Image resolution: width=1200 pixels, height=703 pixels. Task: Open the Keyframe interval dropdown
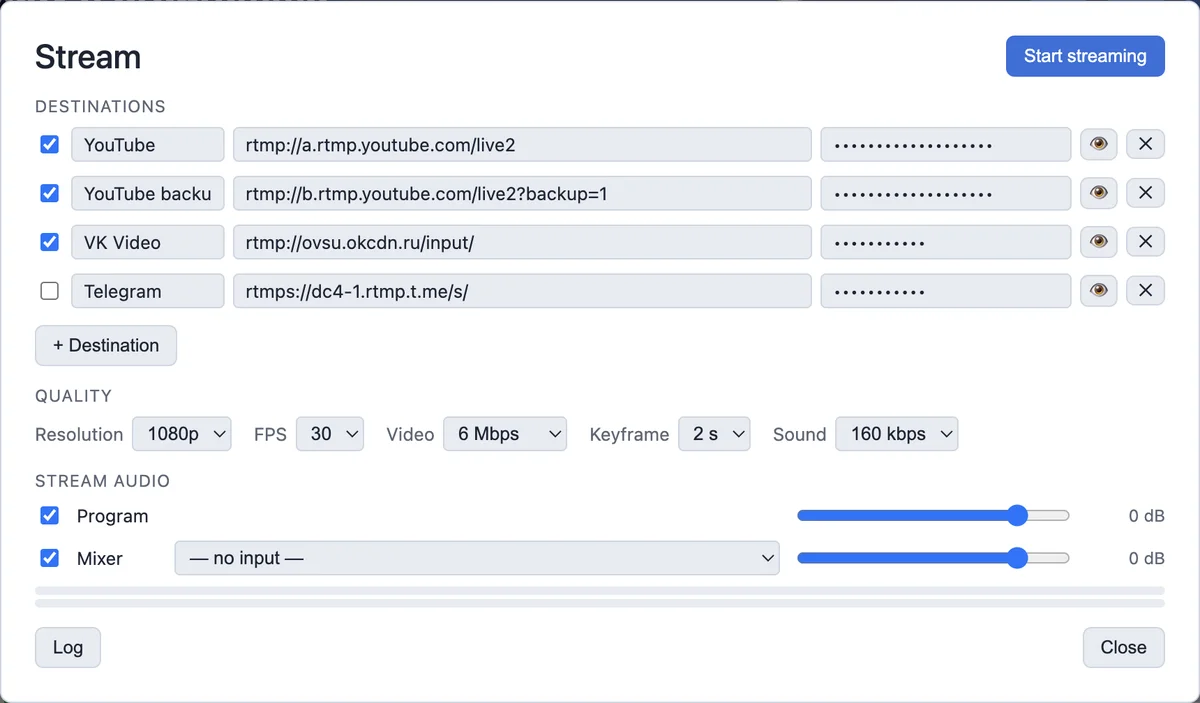click(714, 434)
